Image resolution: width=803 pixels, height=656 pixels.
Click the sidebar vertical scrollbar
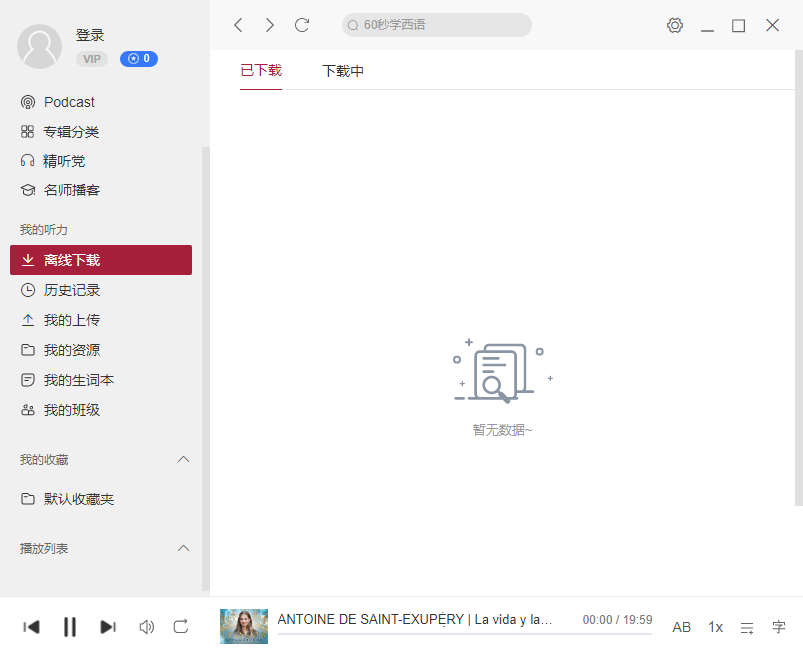pyautogui.click(x=205, y=369)
